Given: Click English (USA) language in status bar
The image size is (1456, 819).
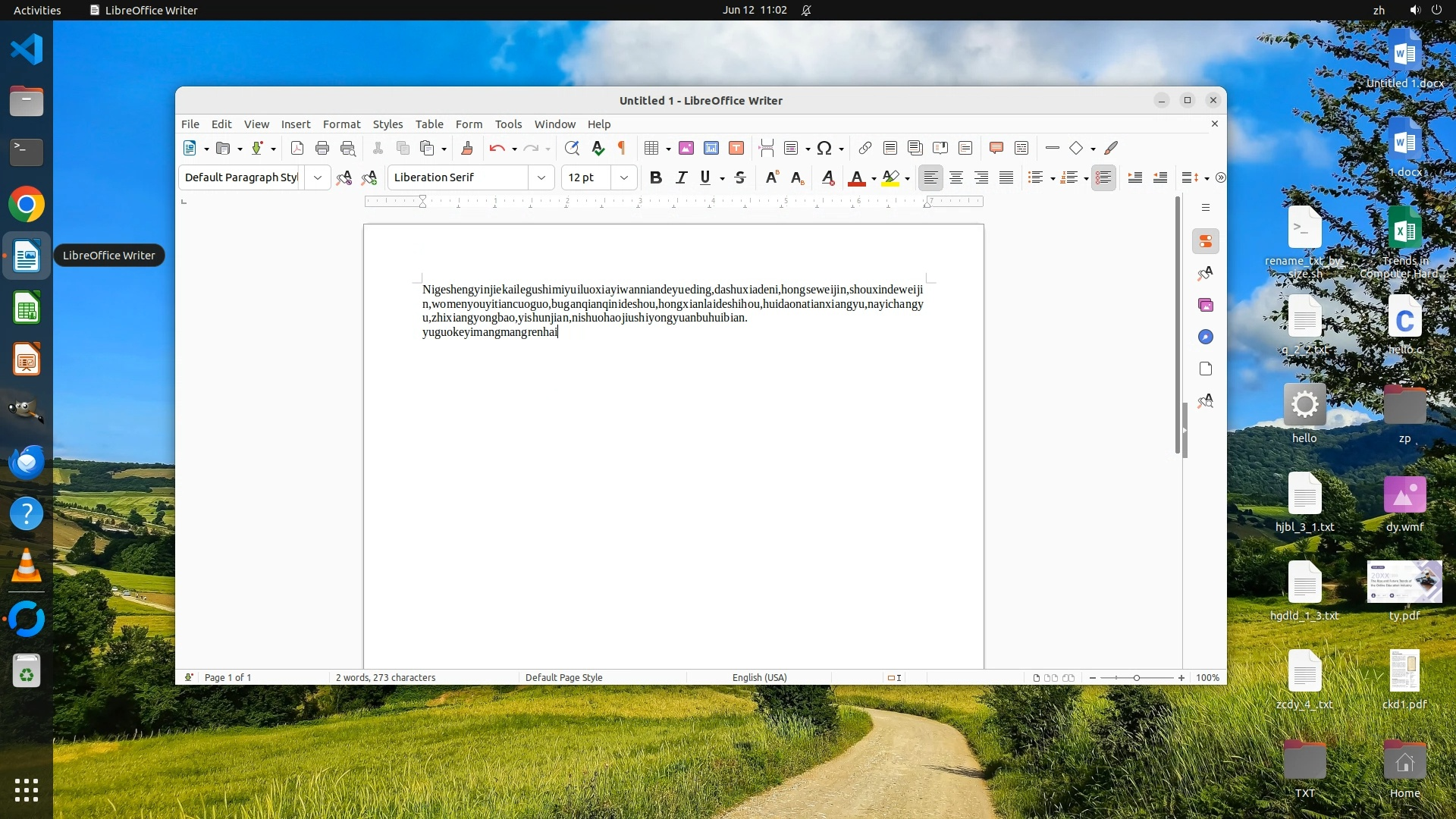Looking at the screenshot, I should [x=759, y=677].
